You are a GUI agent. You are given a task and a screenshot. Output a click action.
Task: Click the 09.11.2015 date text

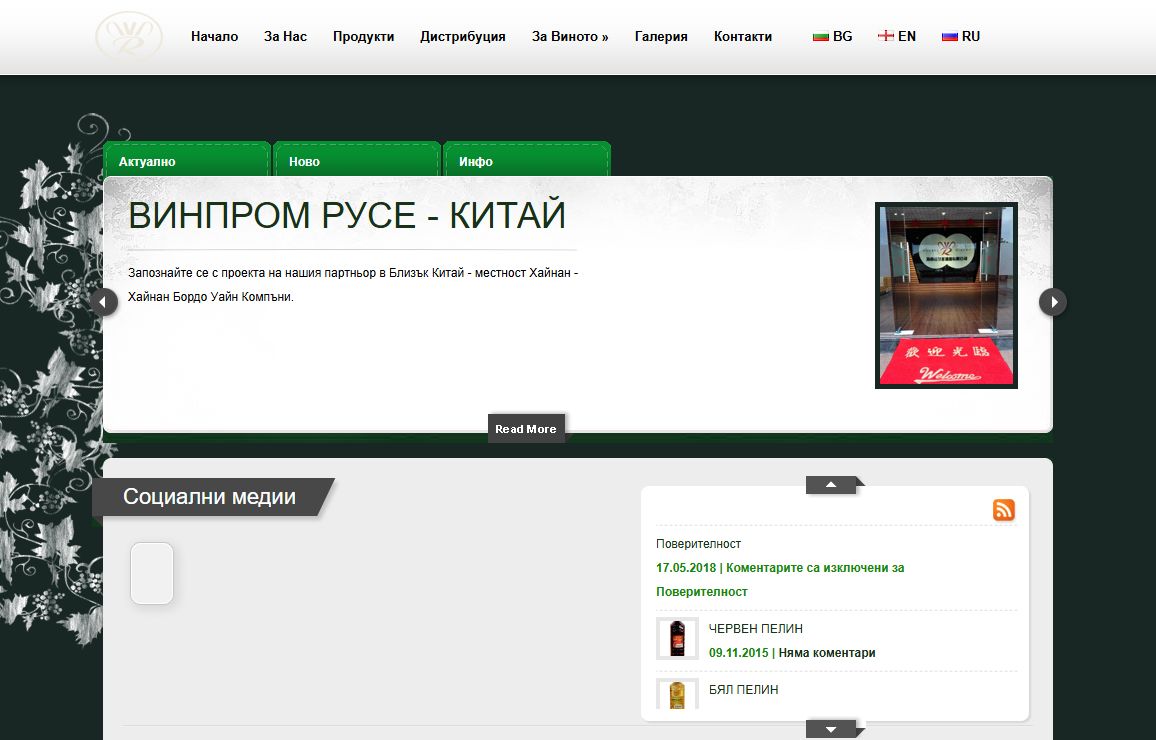coord(738,653)
